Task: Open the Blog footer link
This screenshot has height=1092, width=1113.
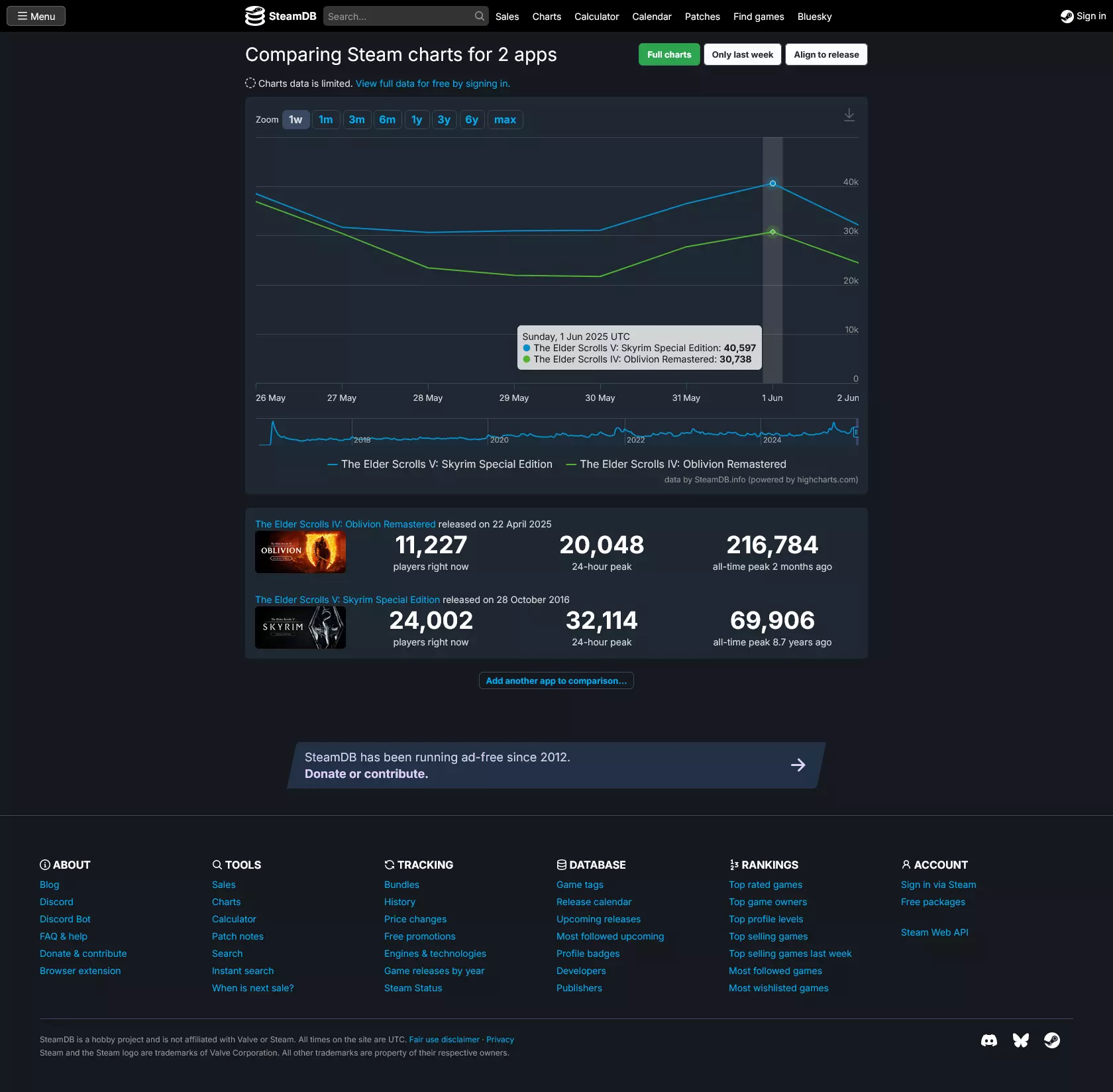Action: 49,885
